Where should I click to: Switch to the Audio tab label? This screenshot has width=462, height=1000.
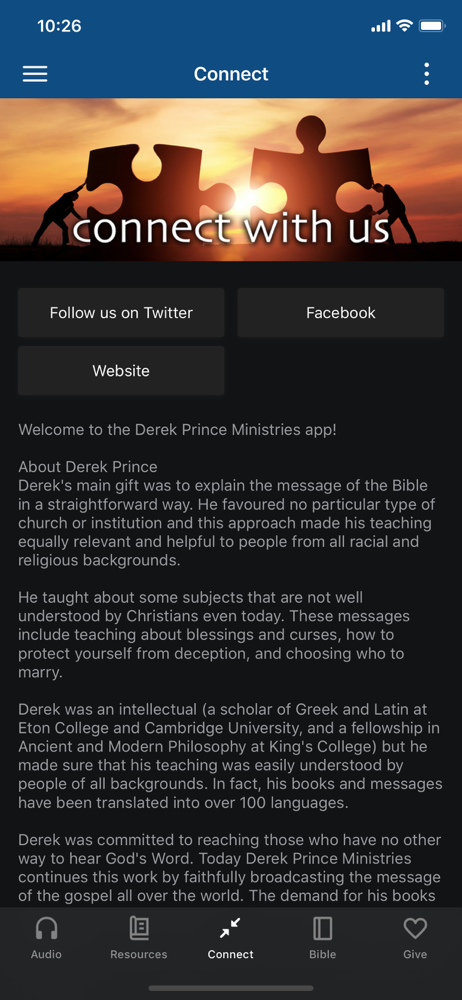(x=47, y=955)
